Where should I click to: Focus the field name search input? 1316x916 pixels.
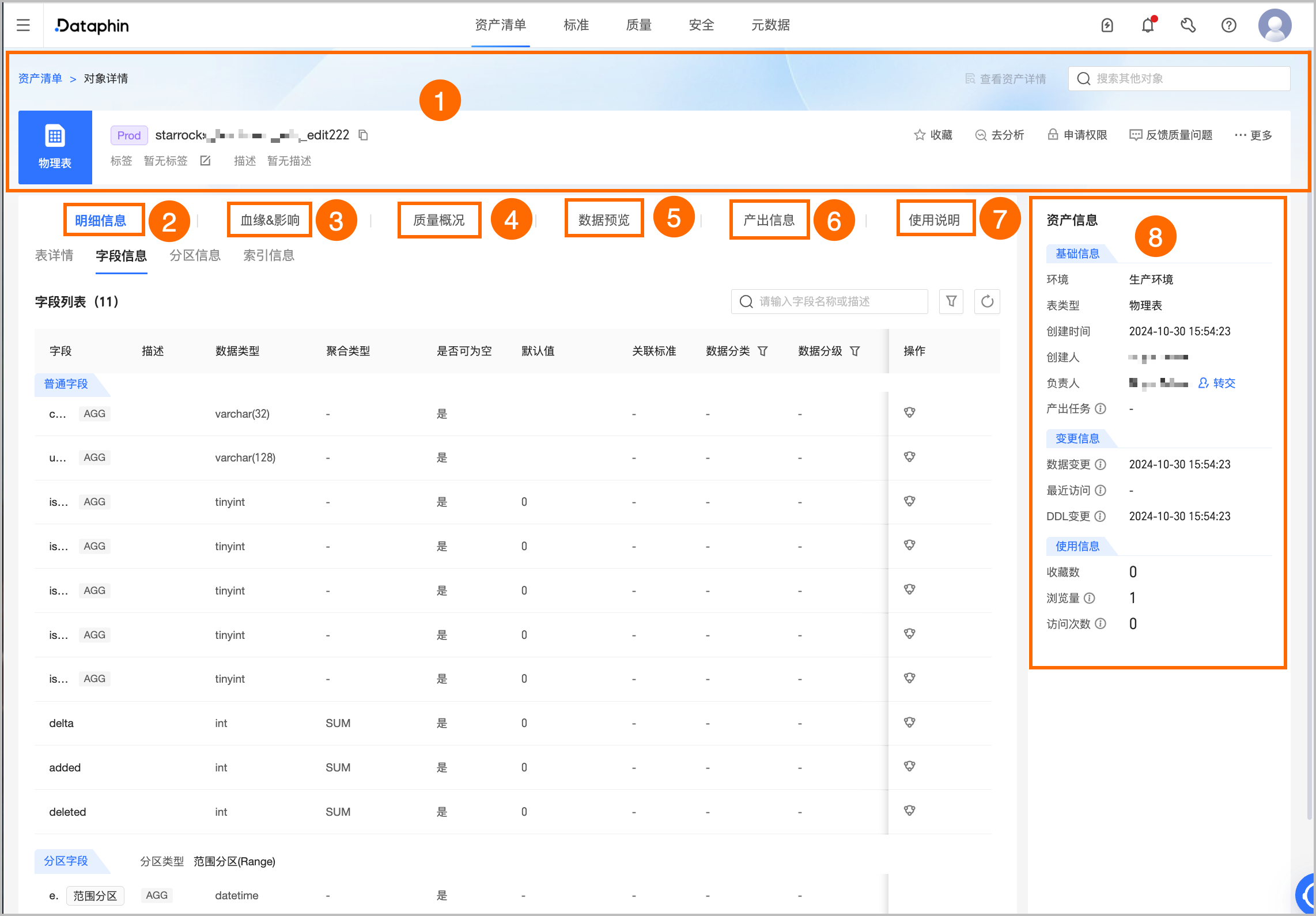[829, 301]
